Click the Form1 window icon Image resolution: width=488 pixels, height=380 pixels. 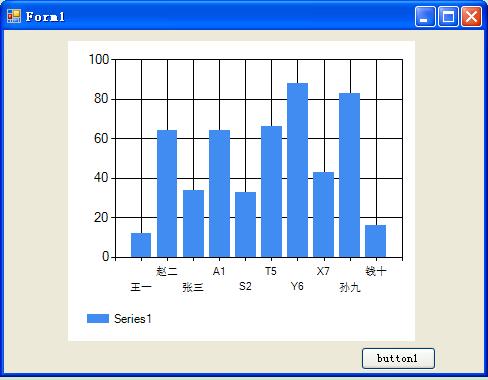14,16
